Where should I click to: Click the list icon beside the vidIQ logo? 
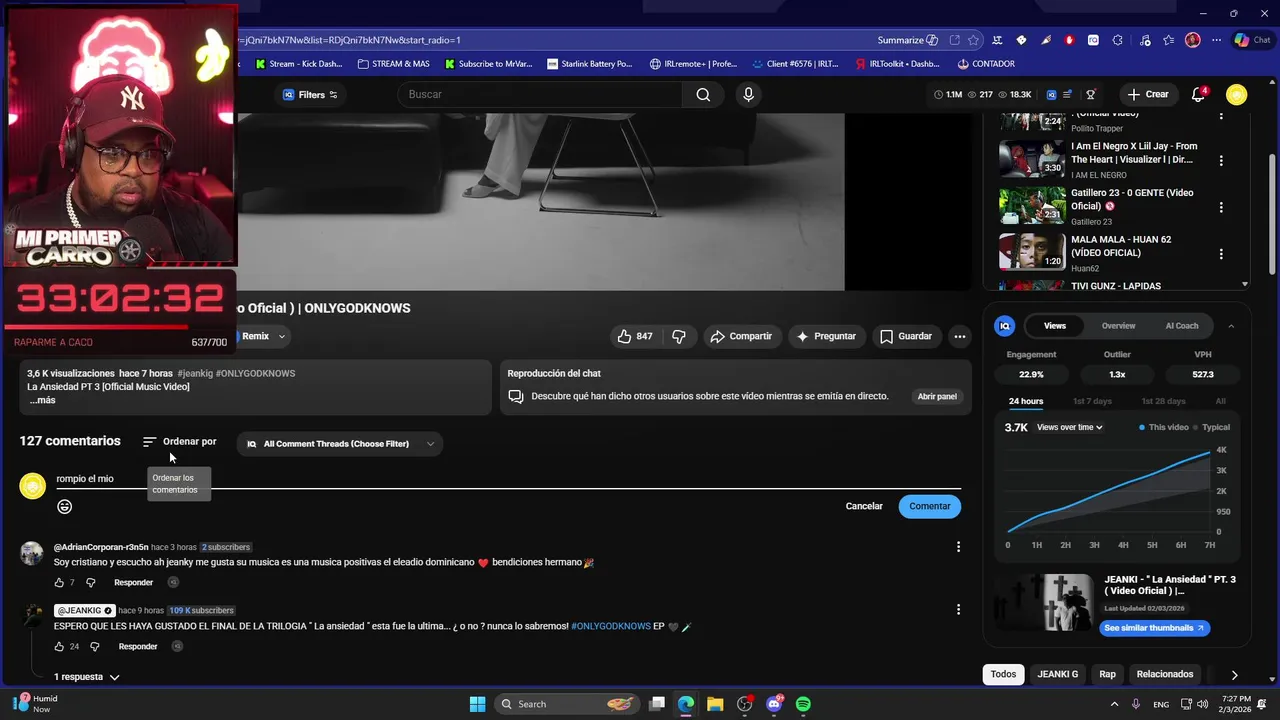(x=1068, y=95)
